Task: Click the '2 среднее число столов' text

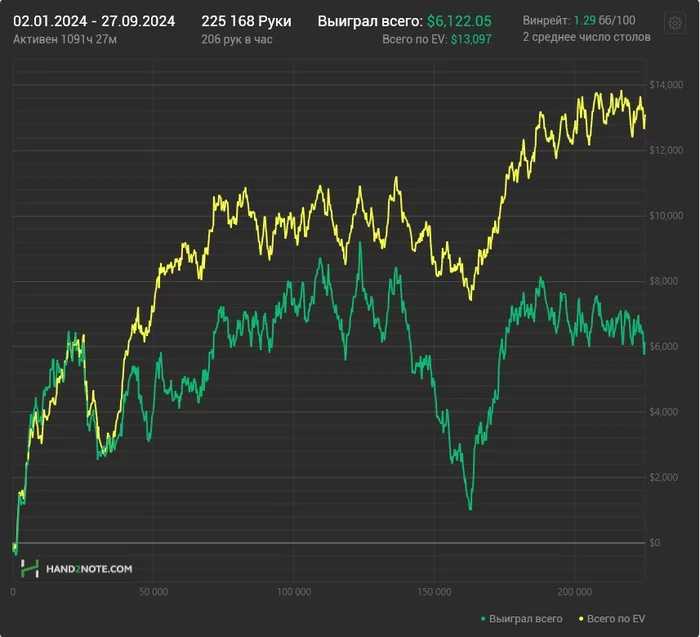Action: click(x=587, y=37)
